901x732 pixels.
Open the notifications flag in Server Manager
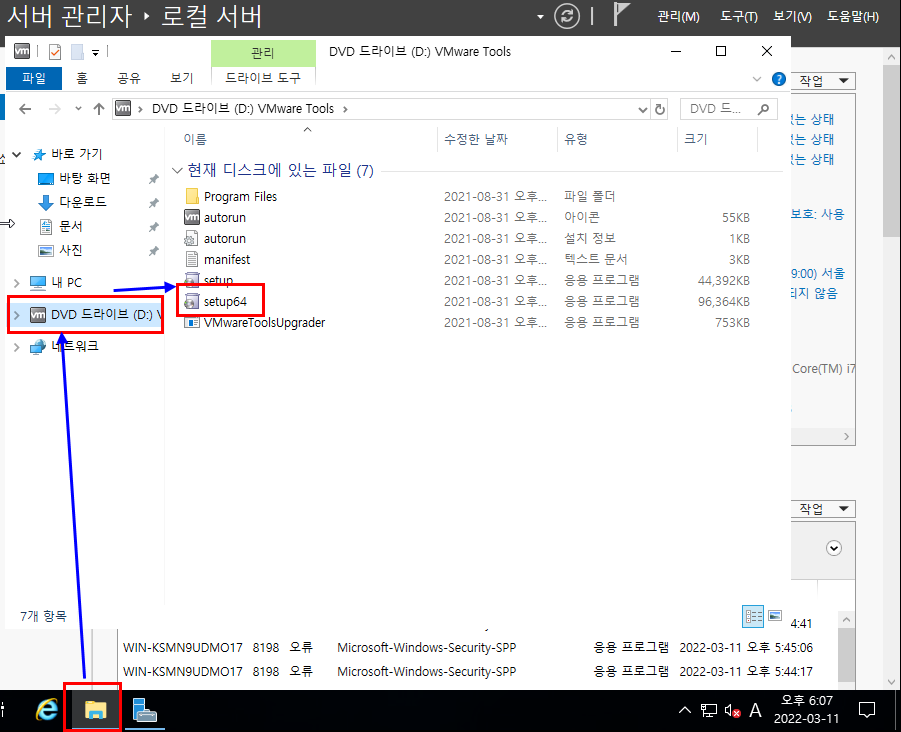pos(621,14)
